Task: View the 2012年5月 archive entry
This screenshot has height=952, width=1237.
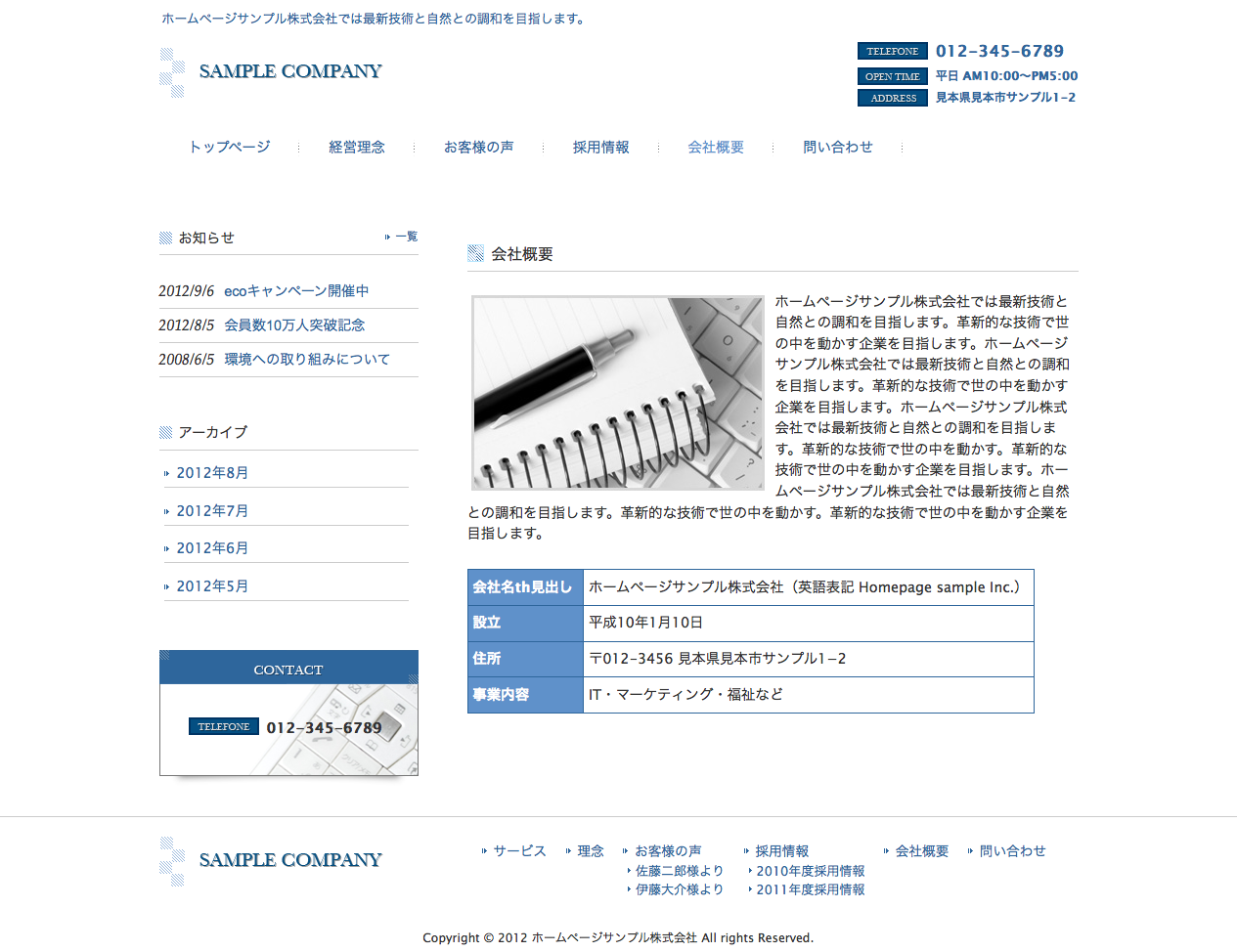Action: tap(212, 586)
